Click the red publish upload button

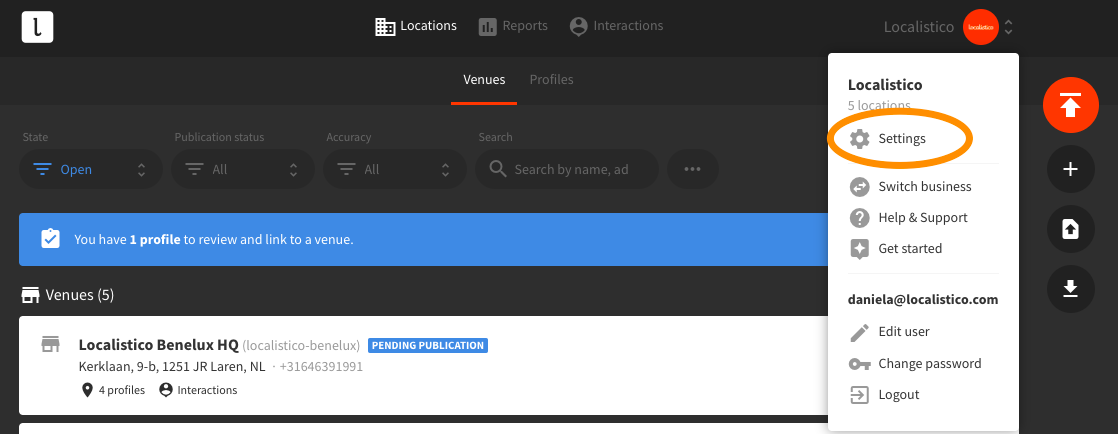coord(1070,105)
